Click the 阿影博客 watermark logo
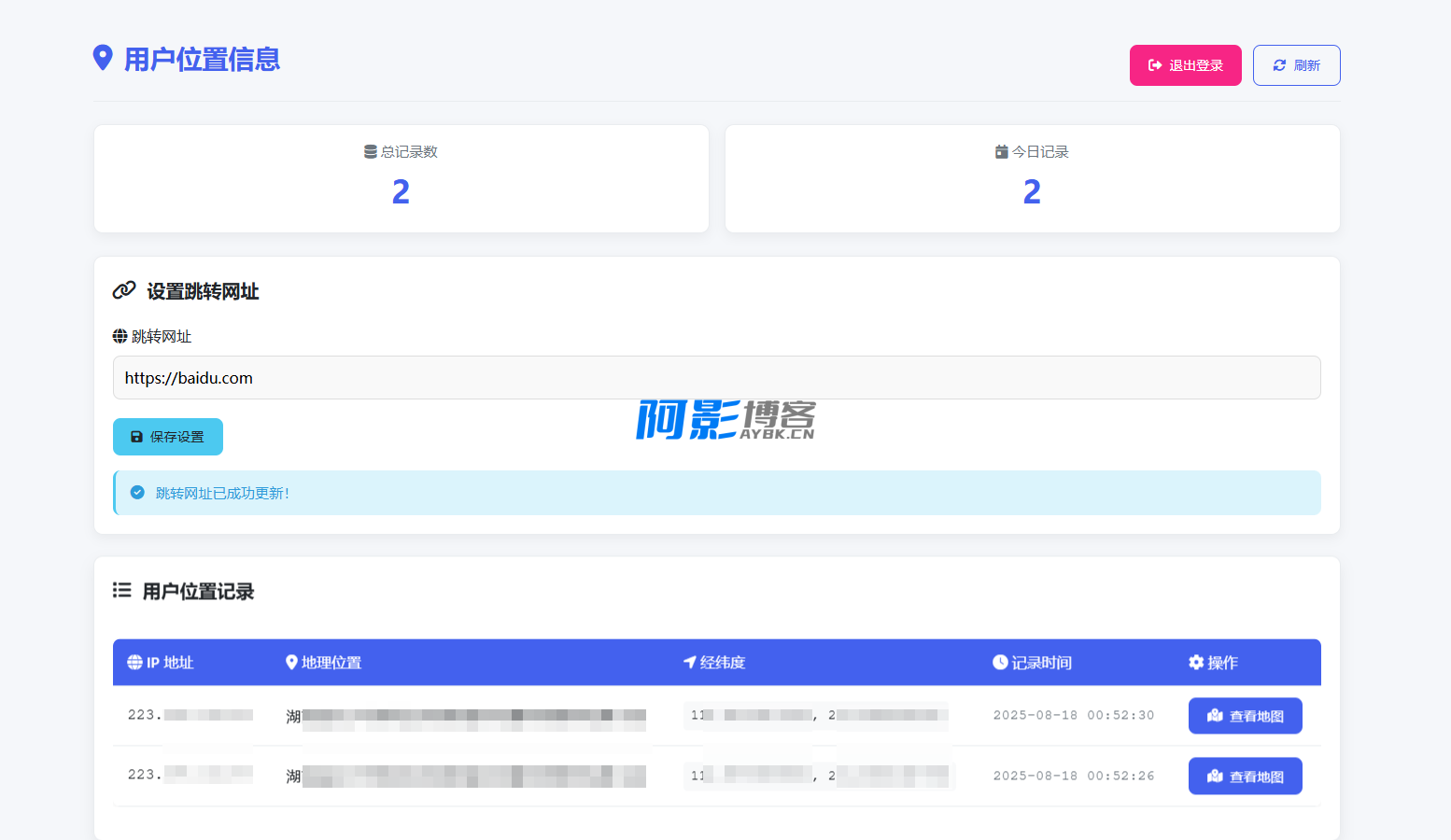Screen dimensions: 1451x840 [725, 419]
